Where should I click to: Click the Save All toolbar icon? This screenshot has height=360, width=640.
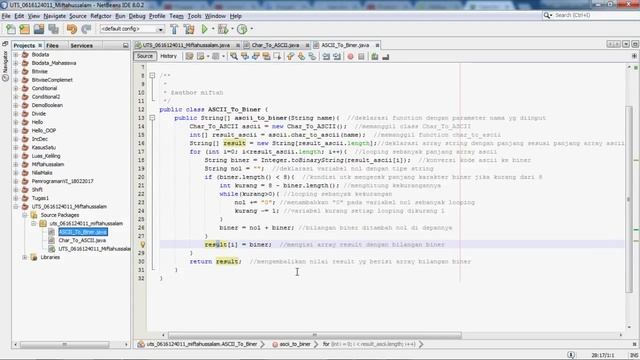coord(53,29)
